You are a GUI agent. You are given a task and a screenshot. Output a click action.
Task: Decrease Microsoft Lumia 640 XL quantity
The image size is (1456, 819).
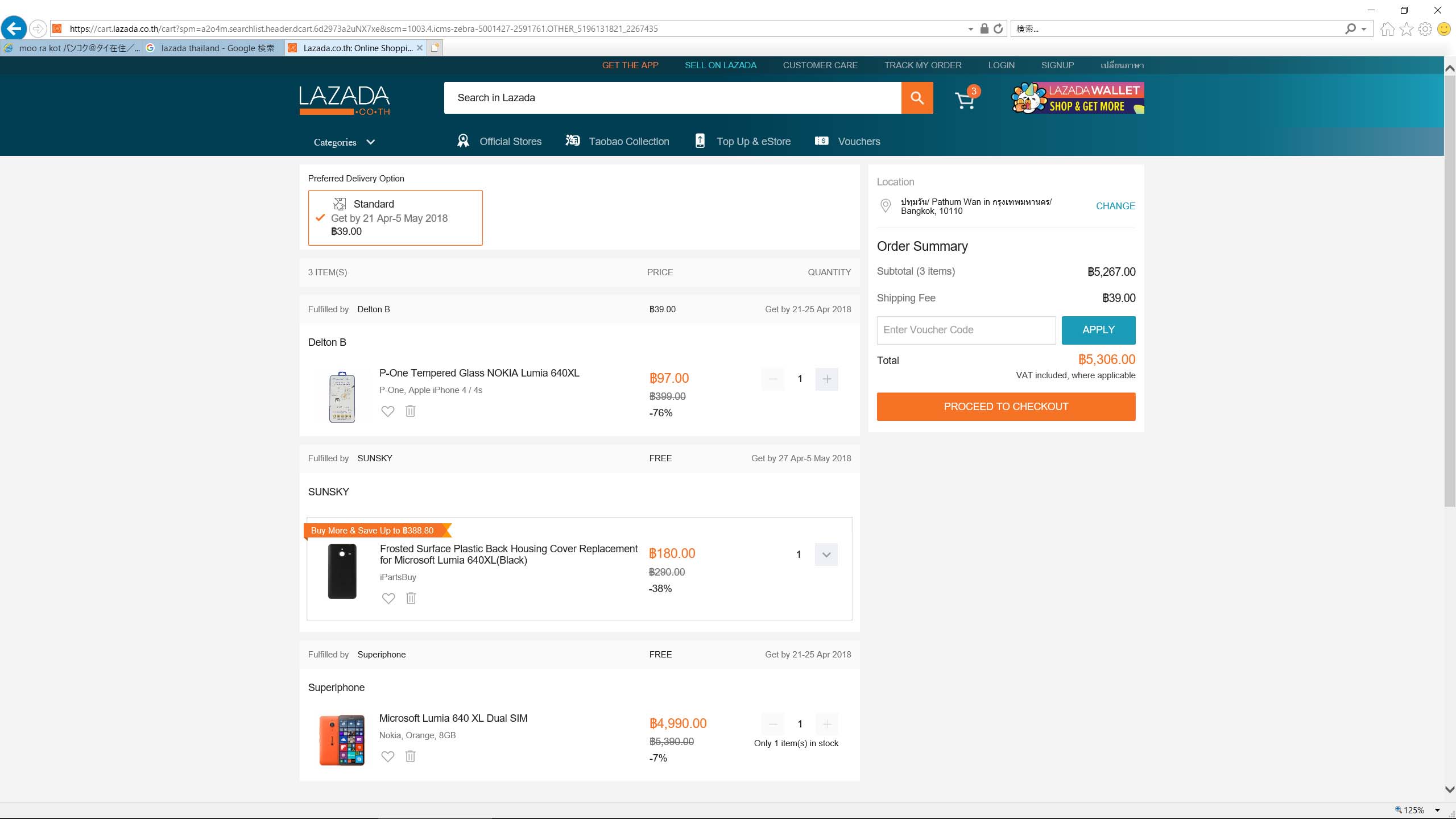773,724
